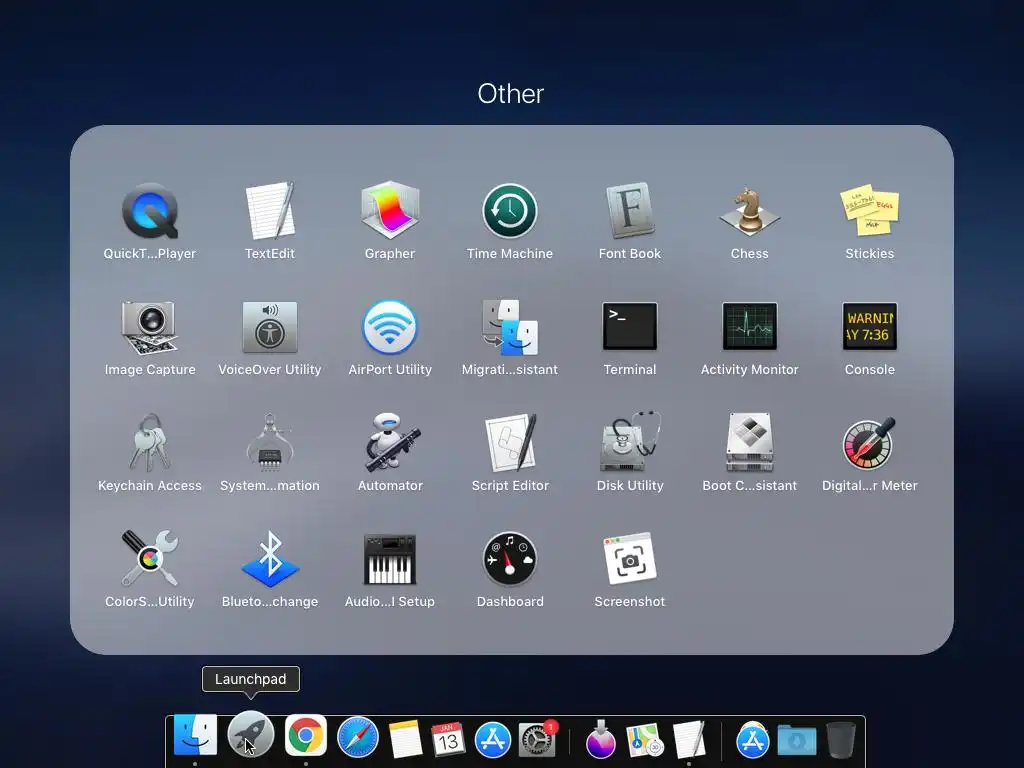This screenshot has width=1024, height=768.
Task: Open the Downloads folder in the Dock
Action: pyautogui.click(x=797, y=741)
